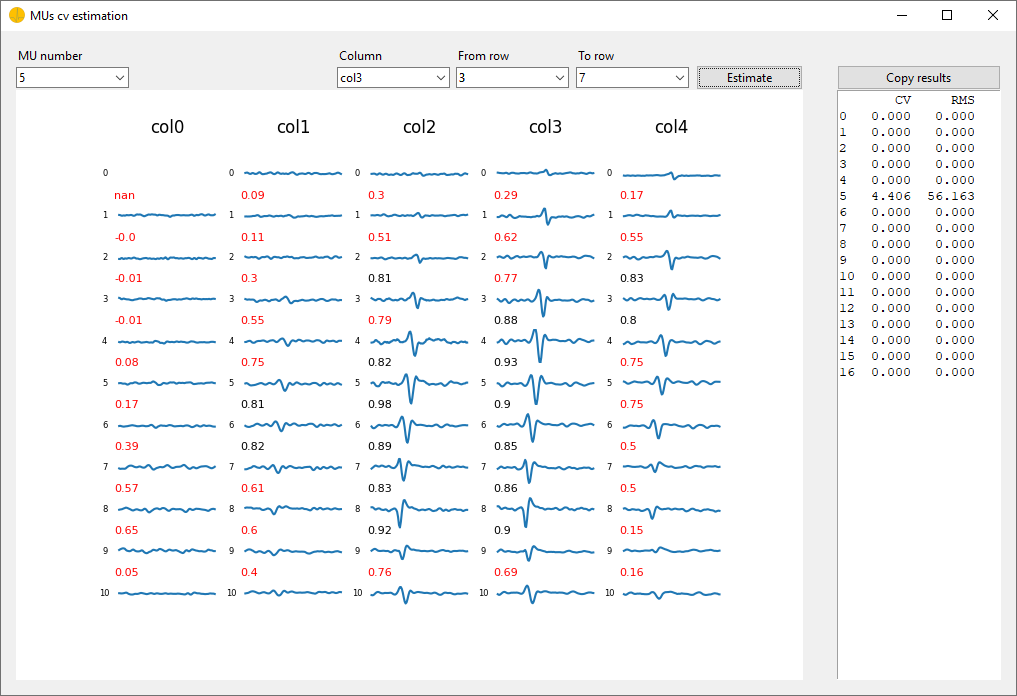Minimize the MUs cv estimation window
Image resolution: width=1017 pixels, height=696 pixels.
tap(902, 15)
